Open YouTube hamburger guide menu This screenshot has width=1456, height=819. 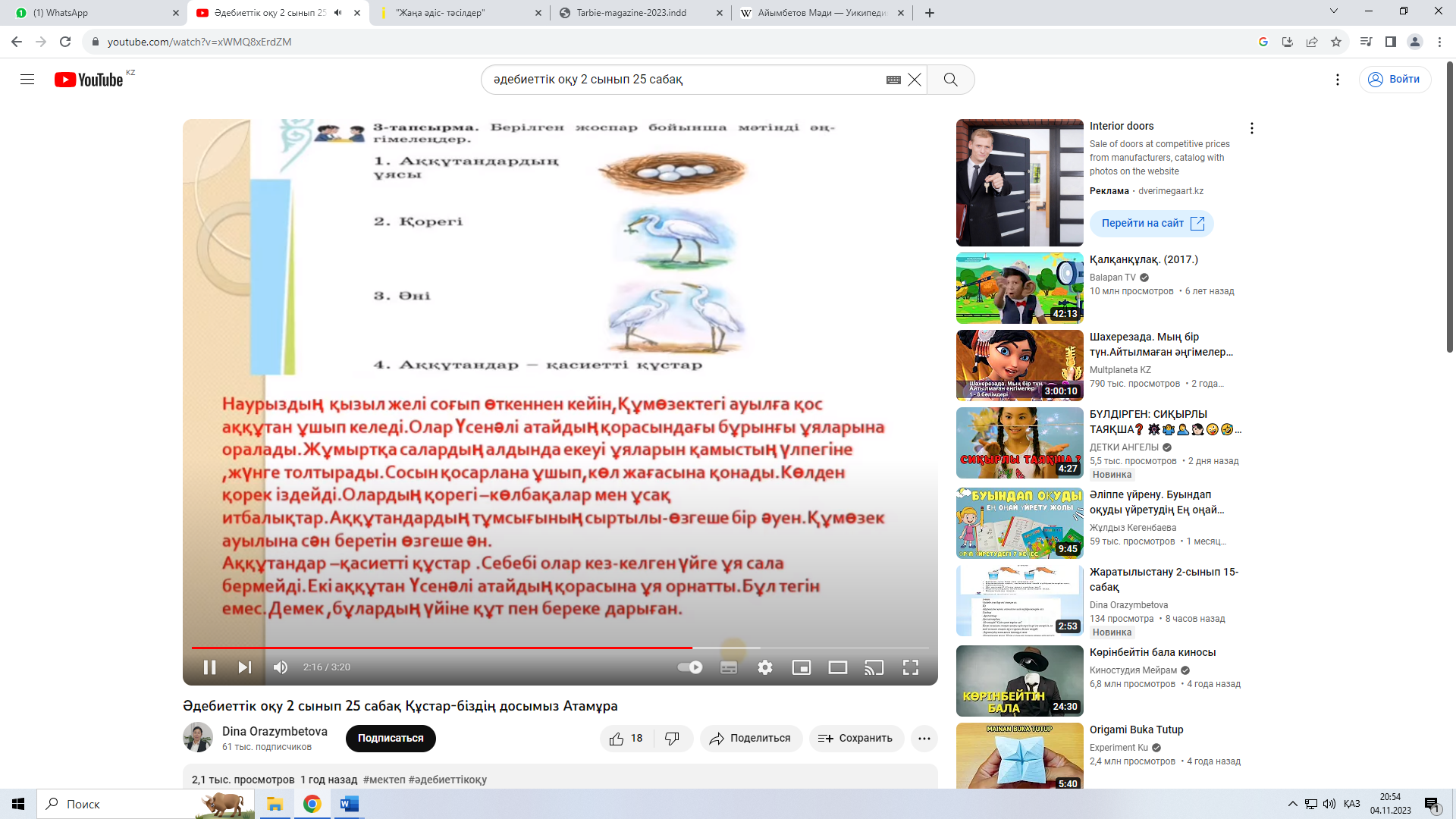pyautogui.click(x=27, y=80)
